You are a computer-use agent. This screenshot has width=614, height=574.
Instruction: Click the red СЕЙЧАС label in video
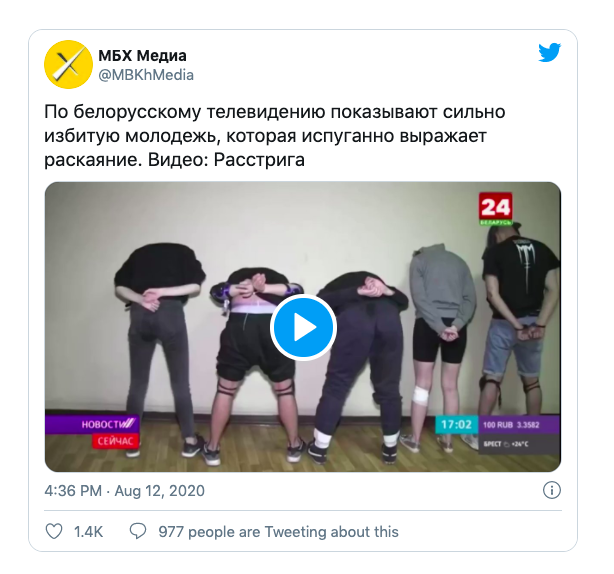[x=116, y=441]
